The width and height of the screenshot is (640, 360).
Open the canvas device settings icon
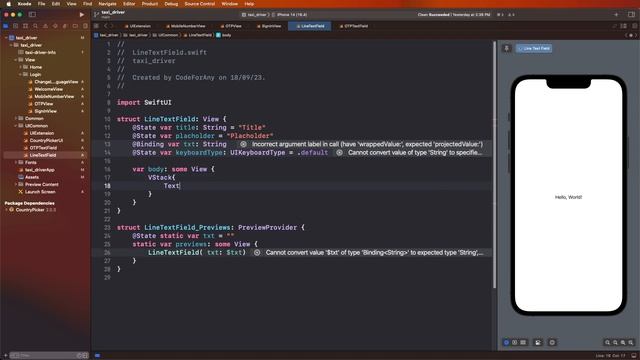click(x=538, y=342)
